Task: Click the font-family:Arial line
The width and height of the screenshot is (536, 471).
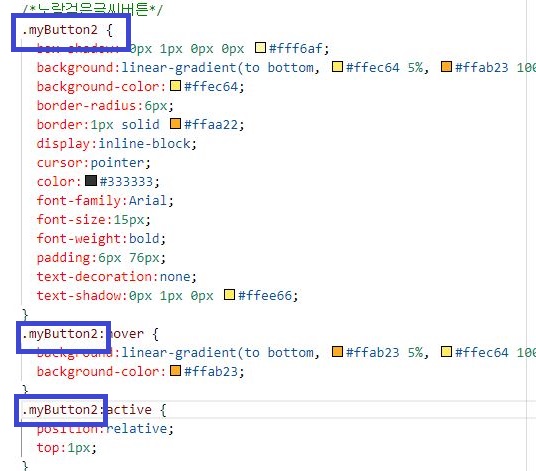Action: pyautogui.click(x=105, y=200)
